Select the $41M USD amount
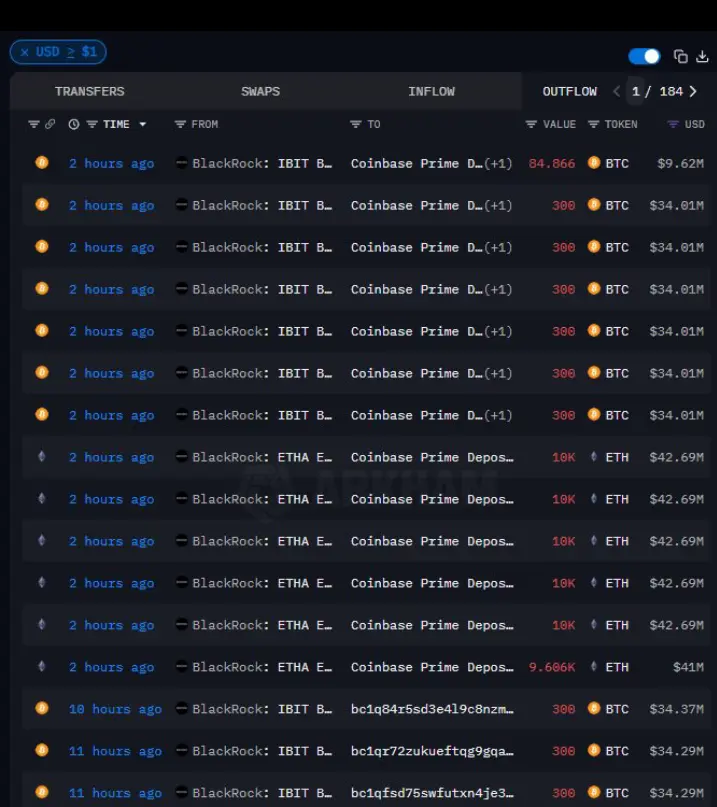Screen dimensions: 717x807 688,668
